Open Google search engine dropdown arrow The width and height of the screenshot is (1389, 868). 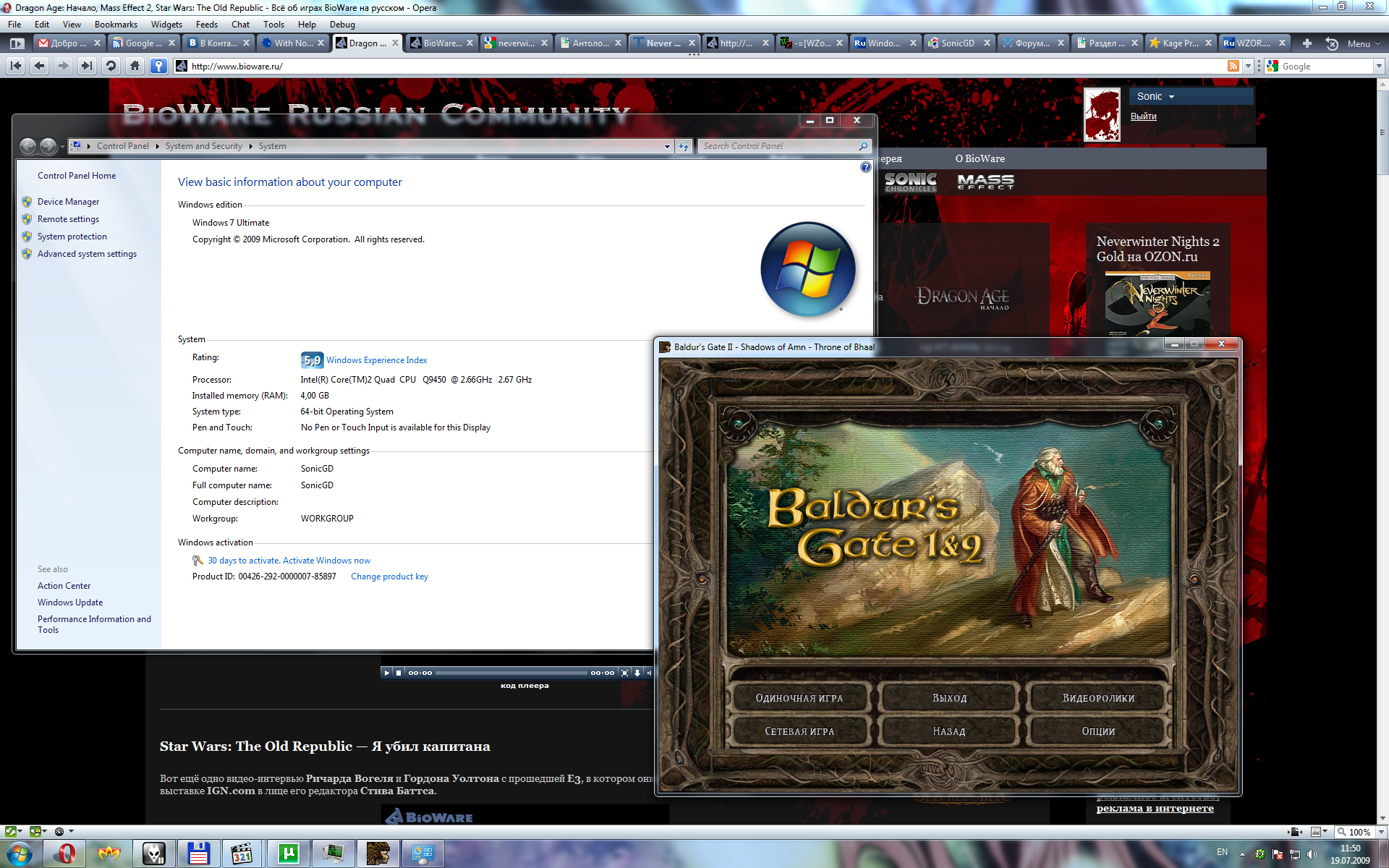(1378, 66)
